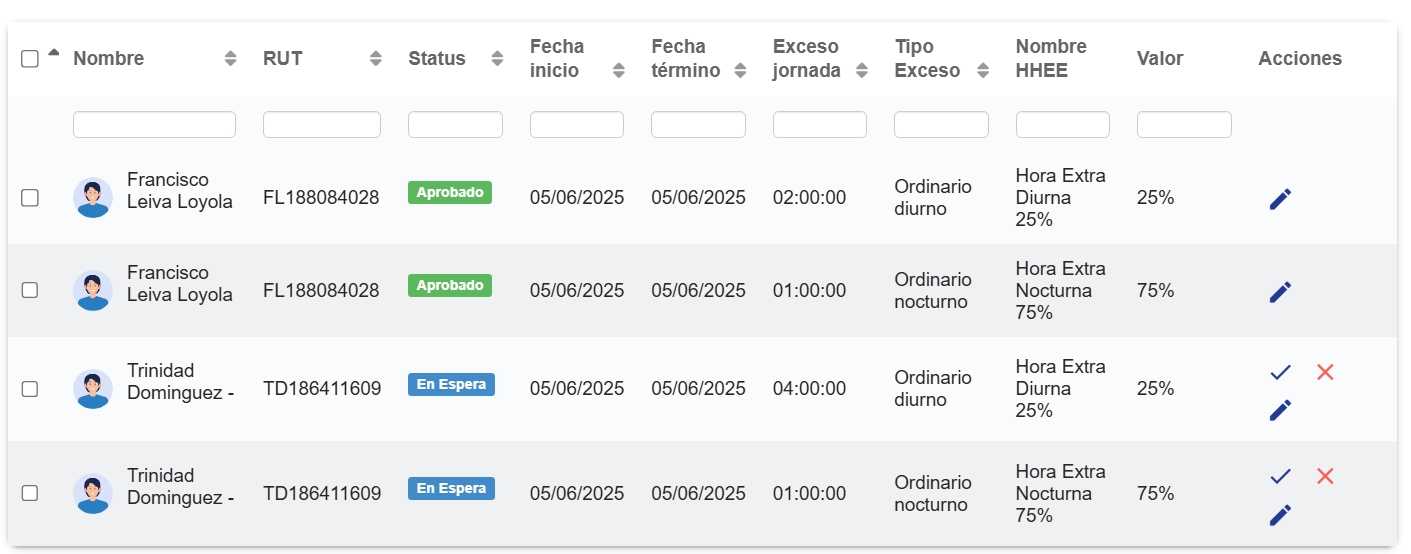Approve Trinidad's 01:00:00 nocturno overtime checkmark
This screenshot has width=1411, height=554.
(x=1280, y=477)
